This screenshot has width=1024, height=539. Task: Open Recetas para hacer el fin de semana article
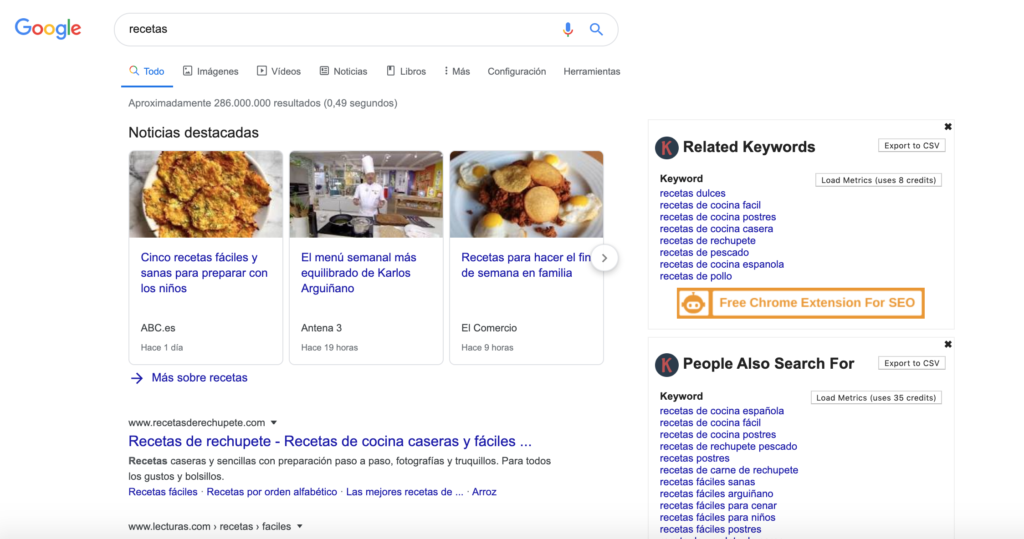tap(526, 265)
